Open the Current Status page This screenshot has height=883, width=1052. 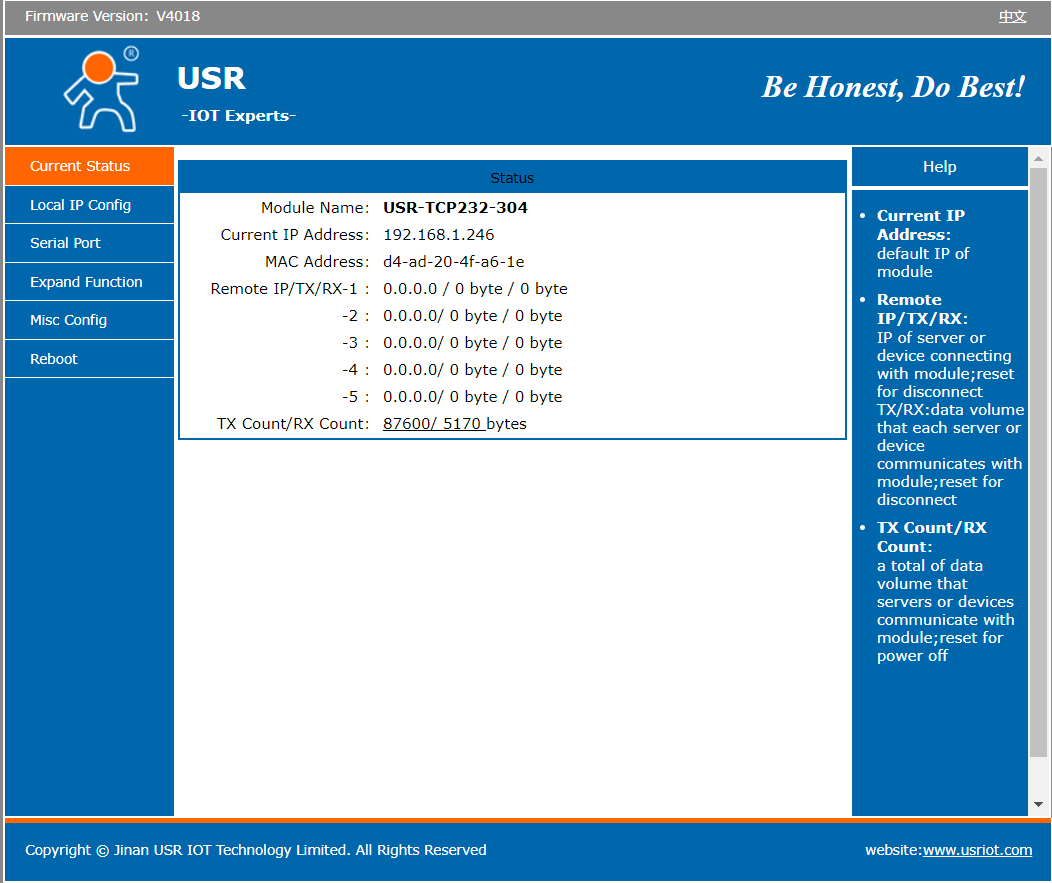89,166
